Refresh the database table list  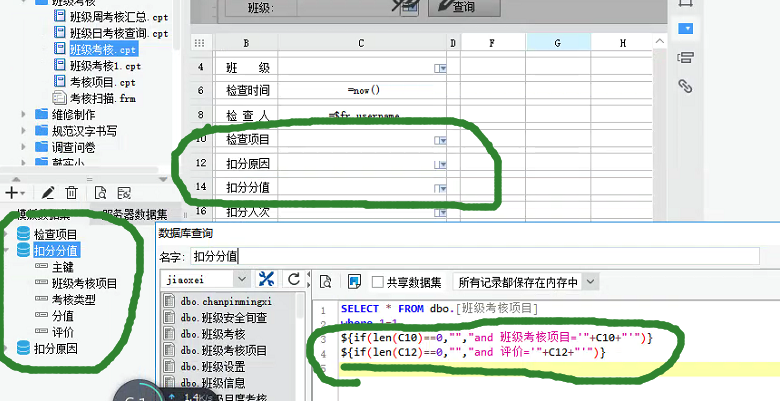coord(293,279)
